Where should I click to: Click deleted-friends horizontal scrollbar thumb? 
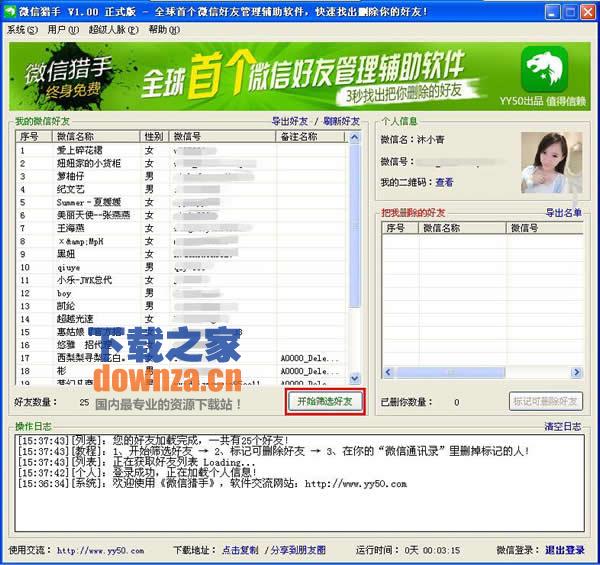coord(450,372)
